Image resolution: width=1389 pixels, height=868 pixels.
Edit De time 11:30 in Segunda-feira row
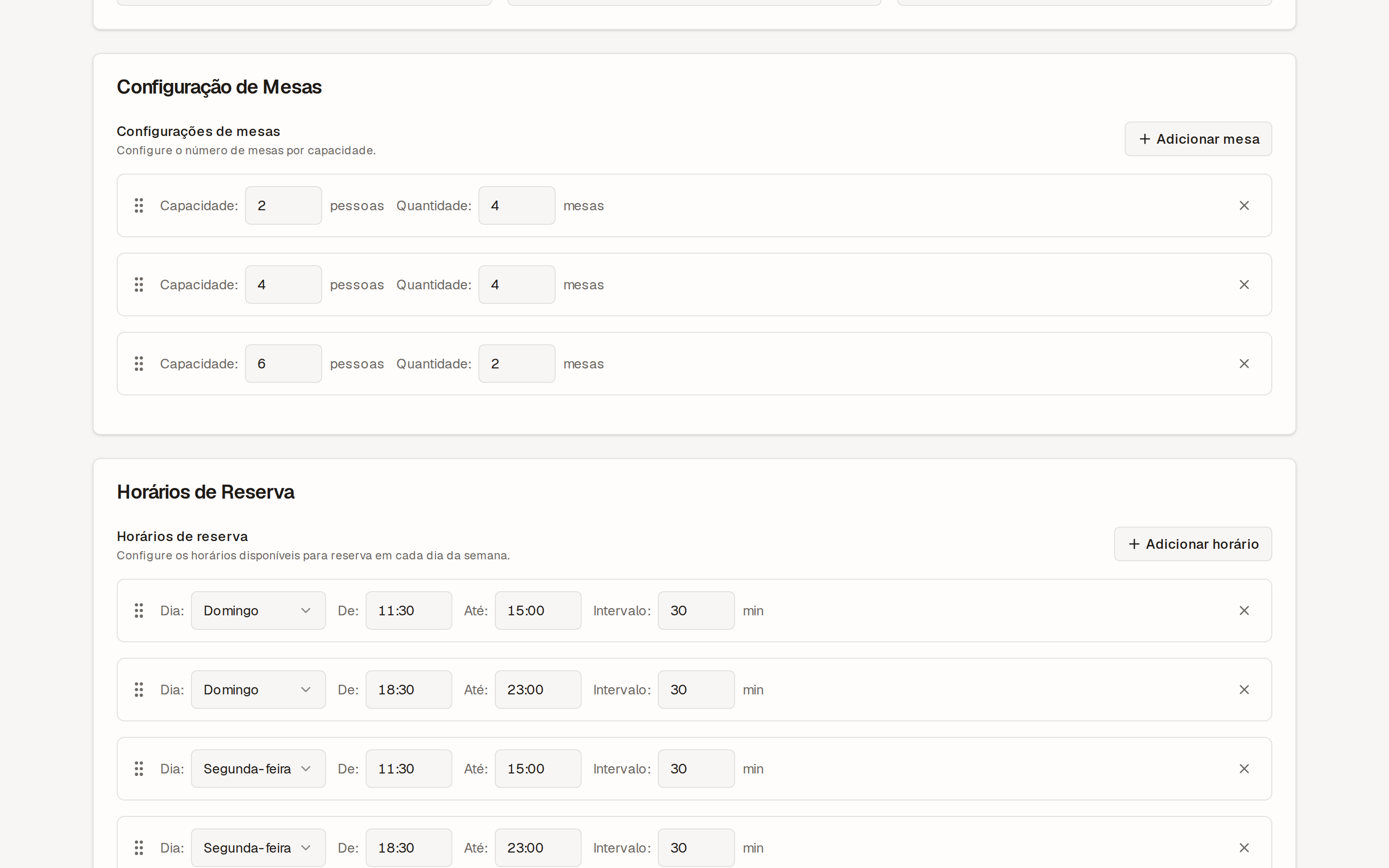tap(409, 769)
